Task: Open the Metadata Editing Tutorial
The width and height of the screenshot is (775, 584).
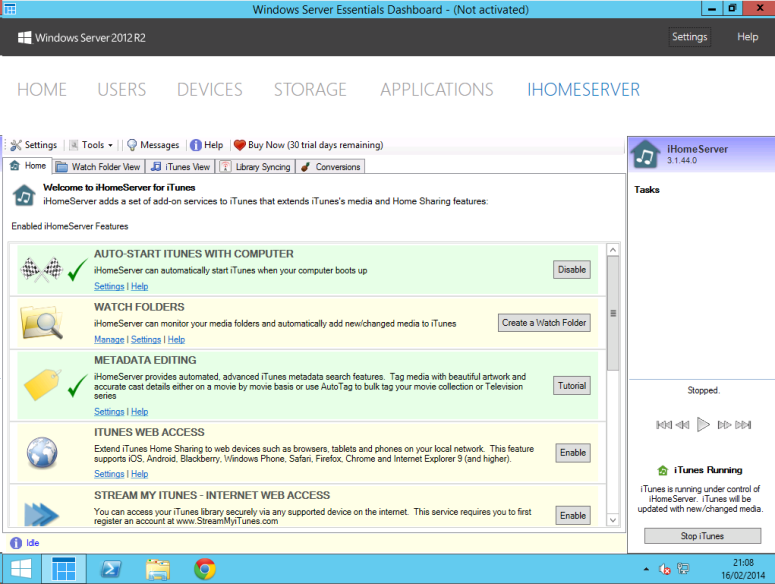Action: [572, 385]
